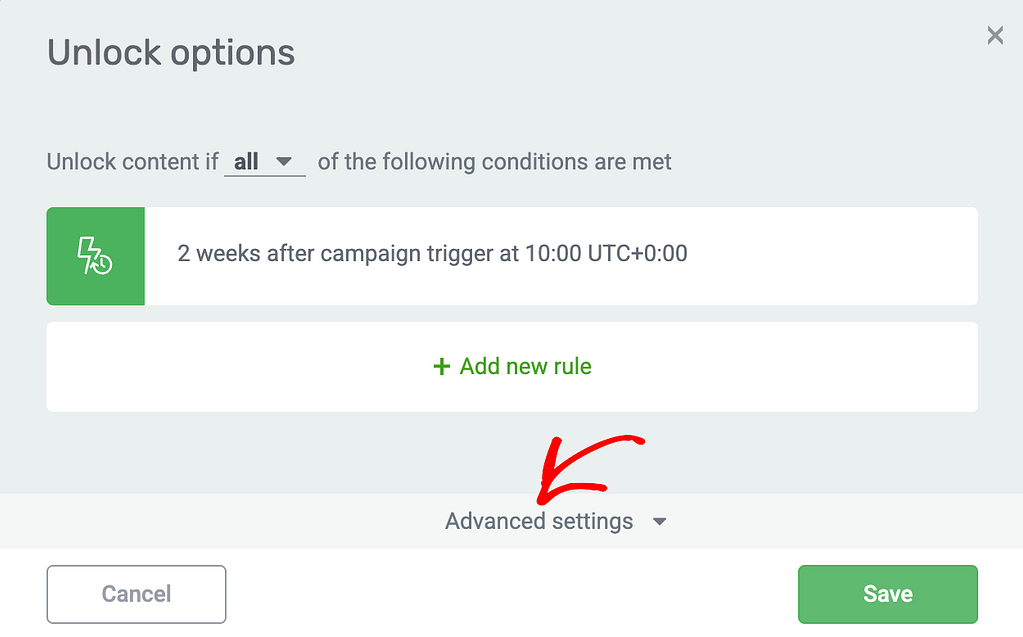Screen dimensions: 1023x637
Task: Click the green campaign trigger timer icon
Action: [x=95, y=256]
